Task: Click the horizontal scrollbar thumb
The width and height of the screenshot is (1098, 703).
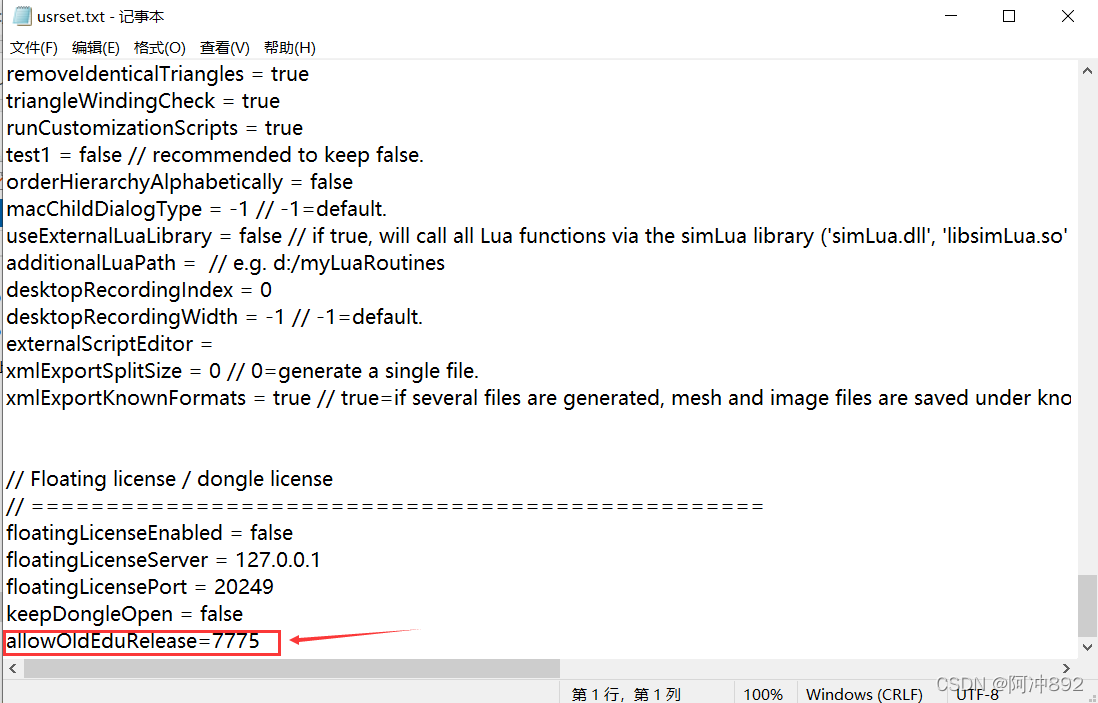Action: pyautogui.click(x=292, y=669)
